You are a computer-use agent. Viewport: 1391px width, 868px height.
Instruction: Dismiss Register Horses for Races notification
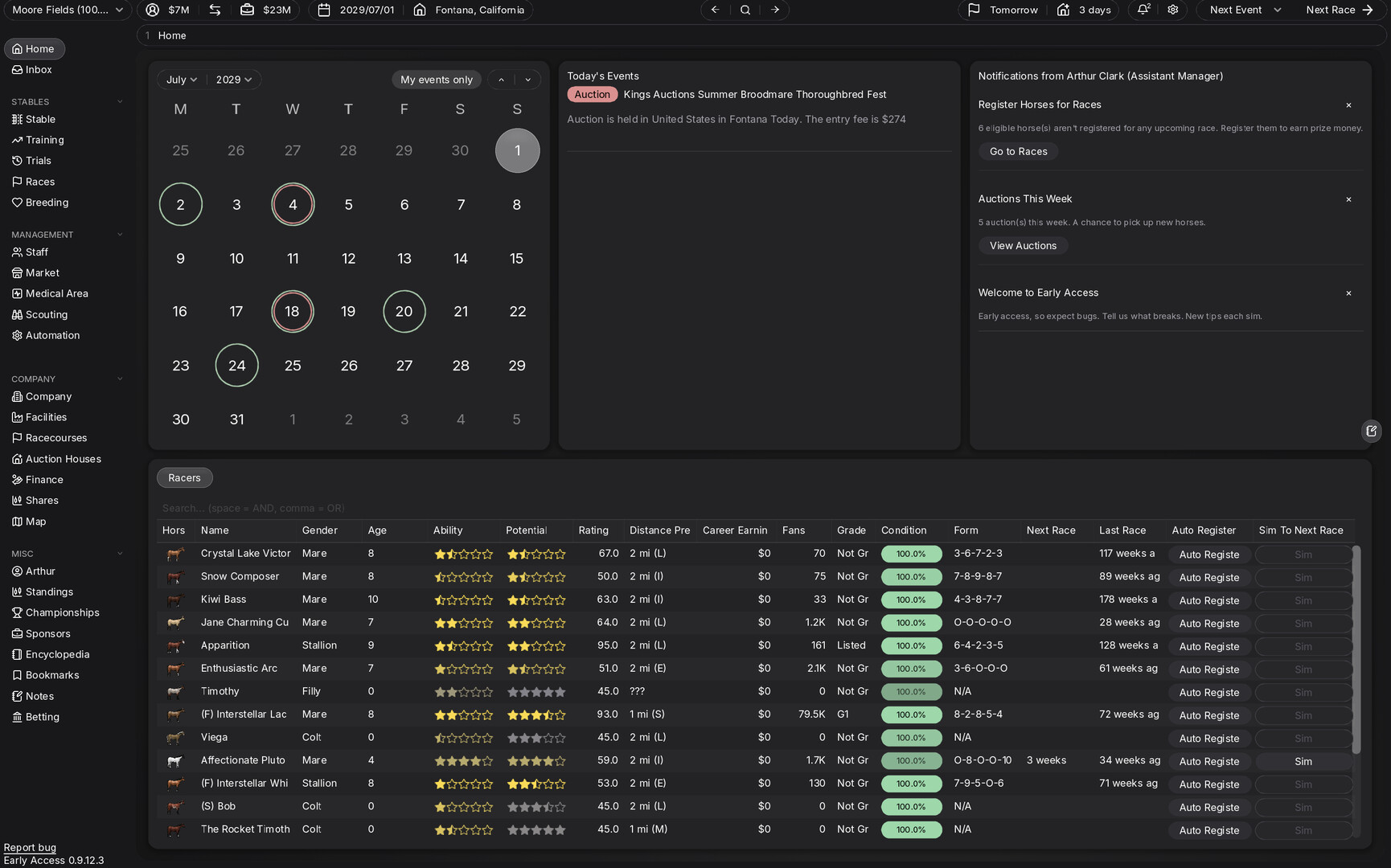(1348, 105)
